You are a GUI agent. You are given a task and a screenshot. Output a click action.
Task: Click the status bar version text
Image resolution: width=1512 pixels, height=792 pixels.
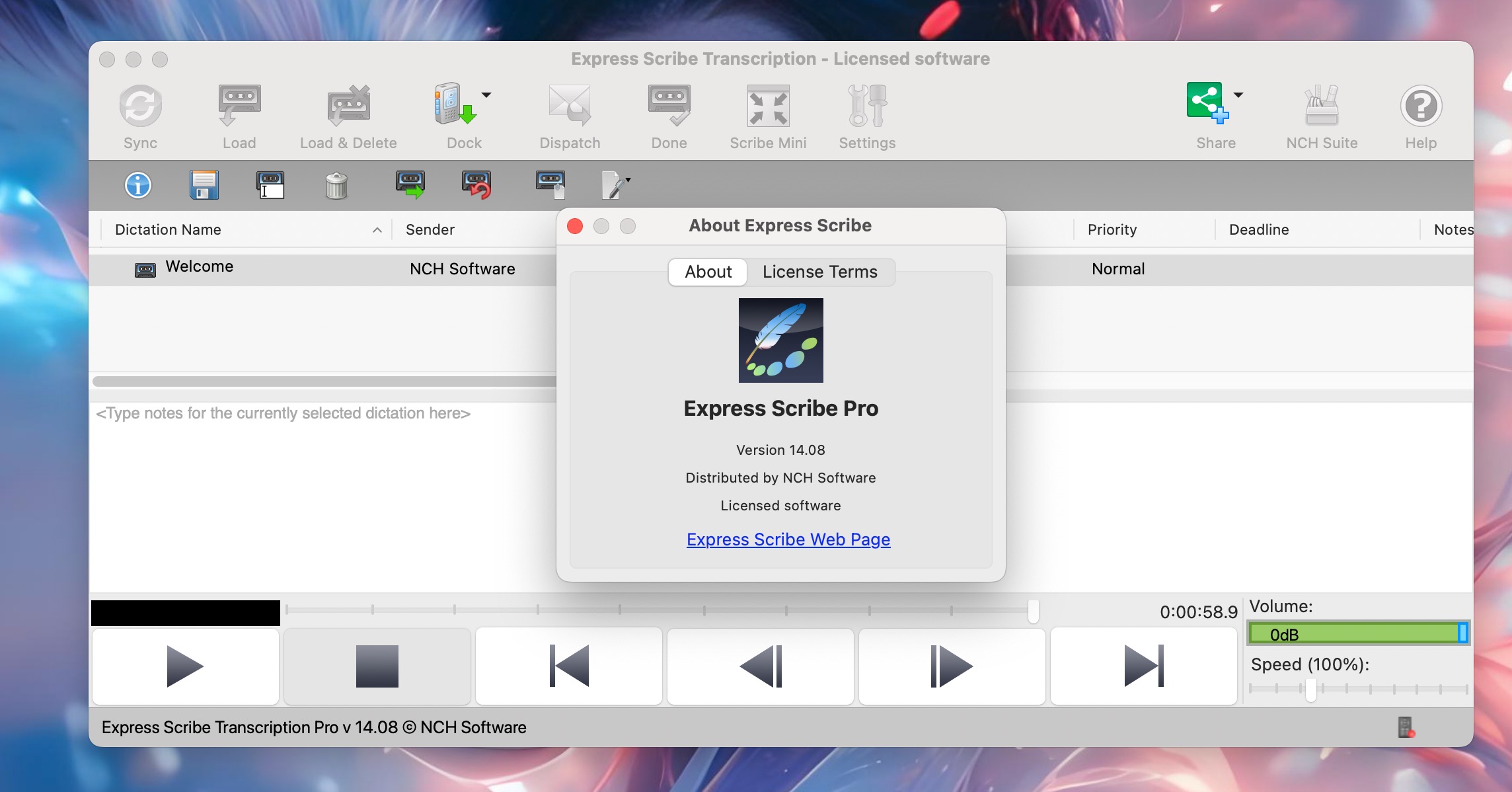pos(314,727)
